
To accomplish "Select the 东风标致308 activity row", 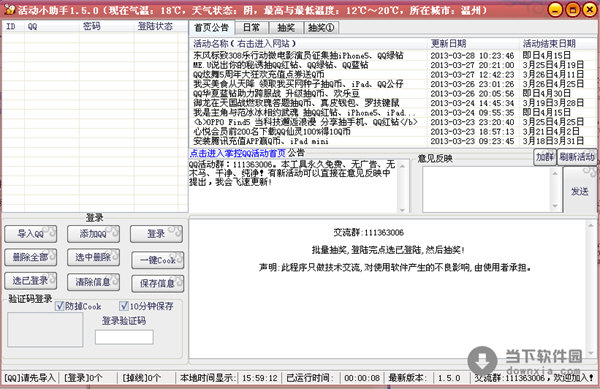I will tap(393, 55).
